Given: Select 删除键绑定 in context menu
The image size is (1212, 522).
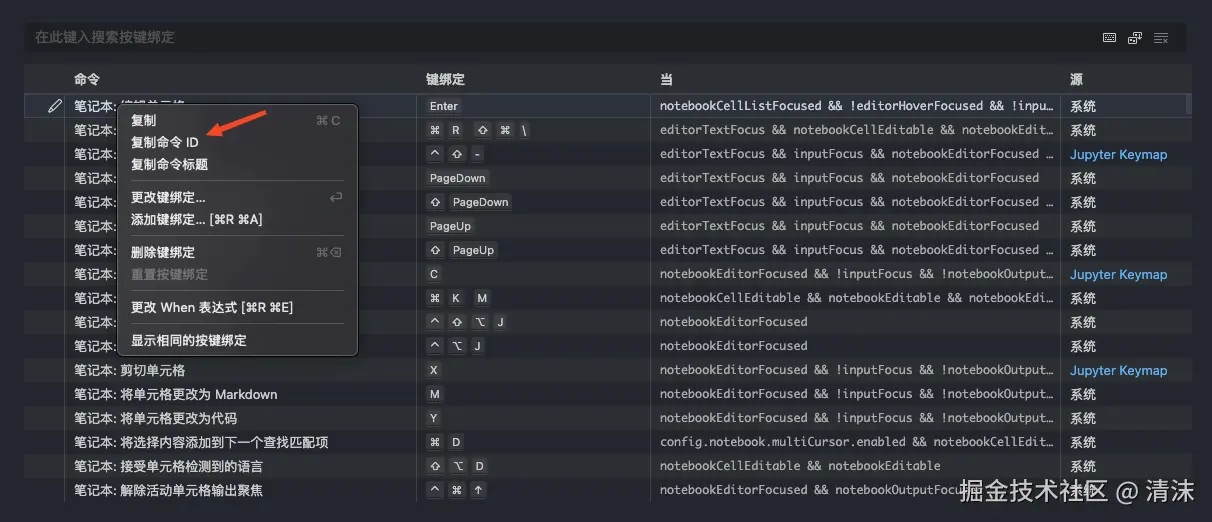Looking at the screenshot, I should tap(163, 252).
